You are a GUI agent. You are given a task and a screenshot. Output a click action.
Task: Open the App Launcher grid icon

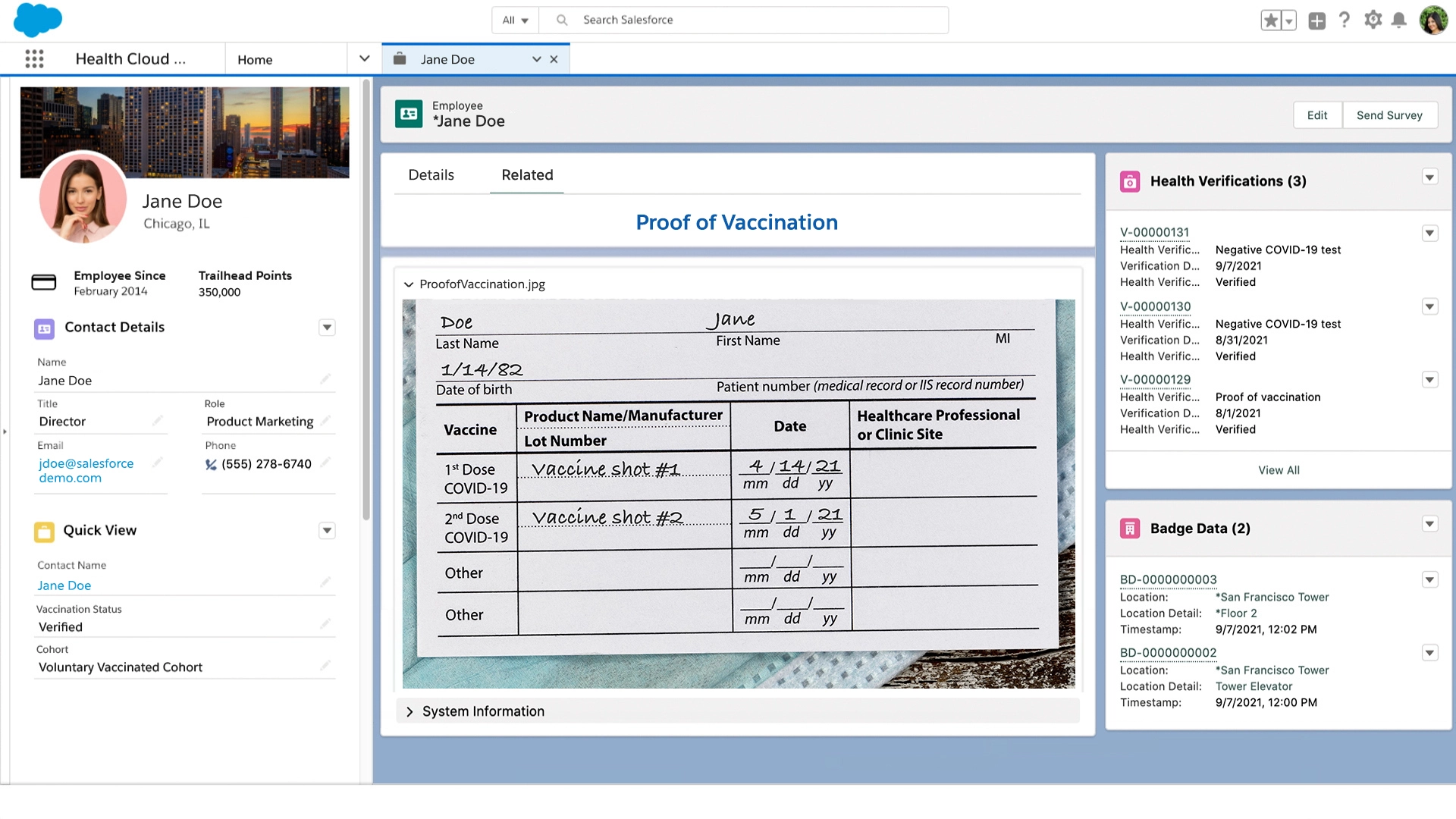(x=34, y=59)
